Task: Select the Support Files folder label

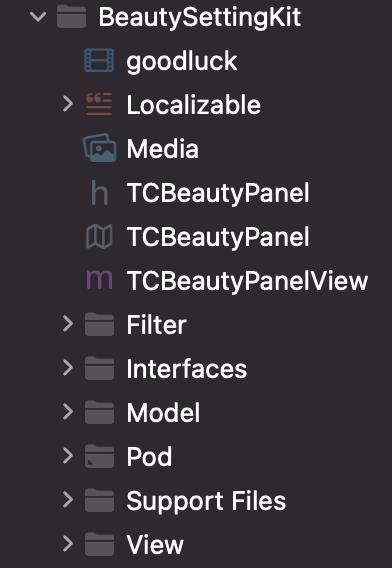Action: click(x=206, y=501)
